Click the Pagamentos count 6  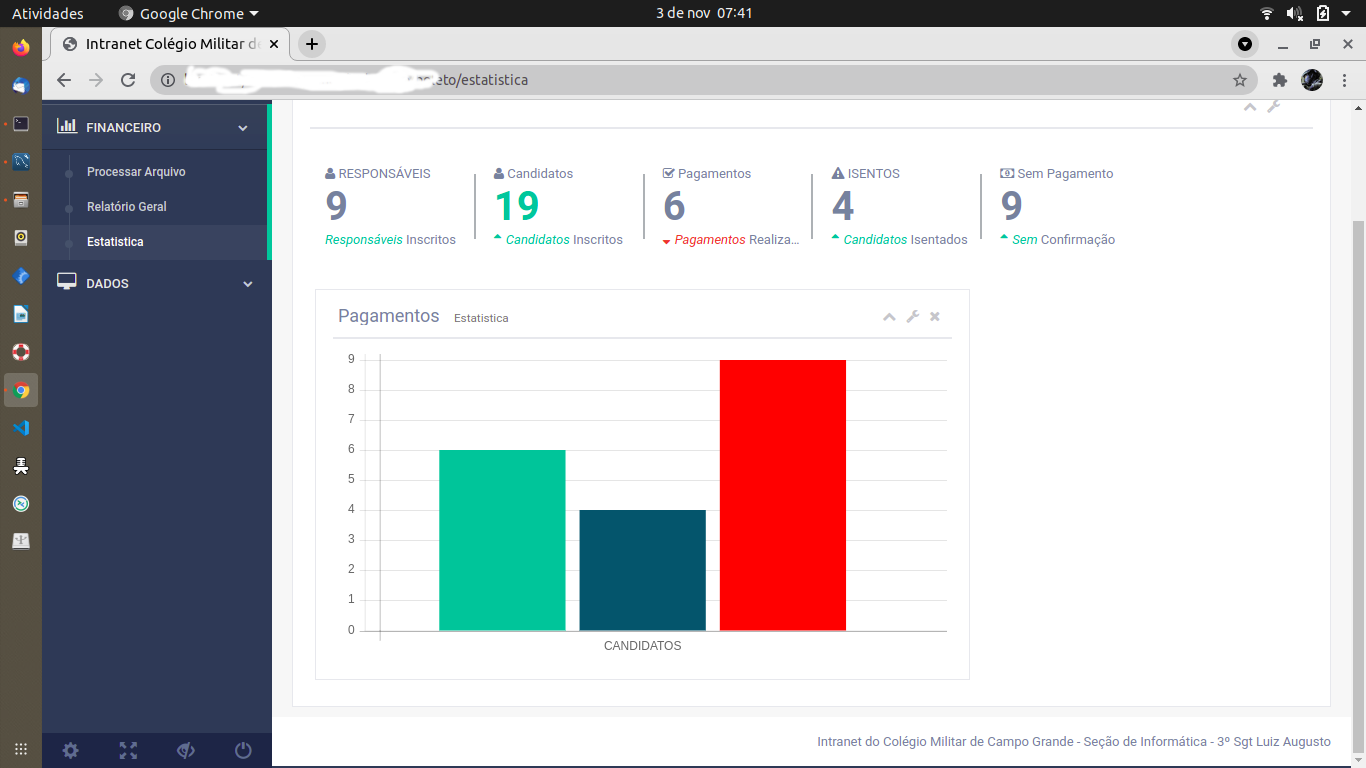pos(674,206)
